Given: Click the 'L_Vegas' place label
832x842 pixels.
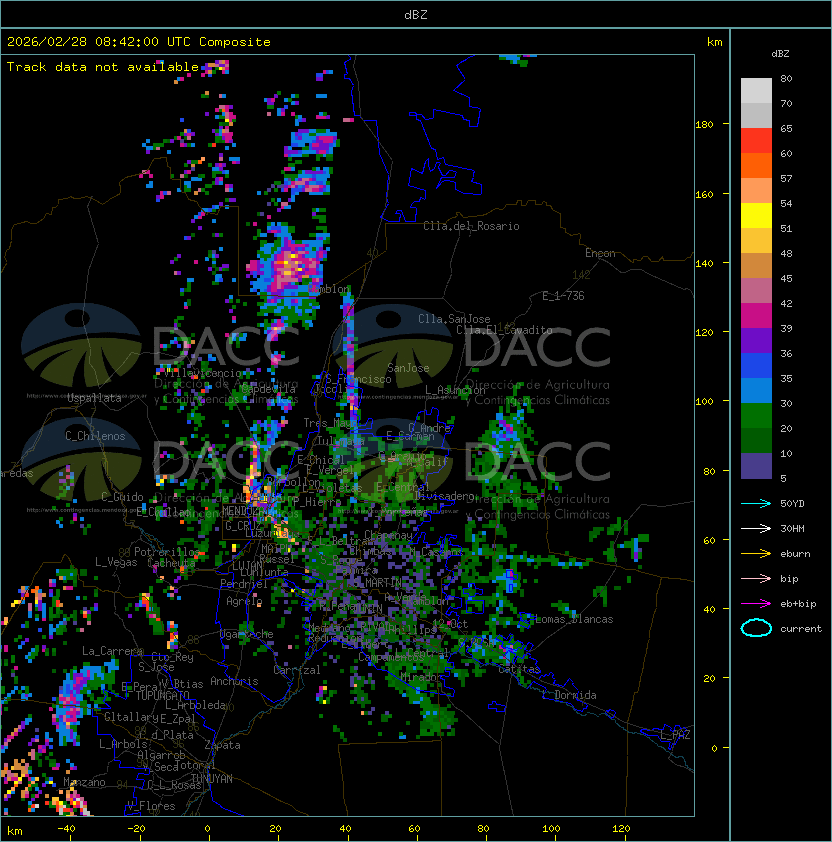Looking at the screenshot, I should (116, 562).
